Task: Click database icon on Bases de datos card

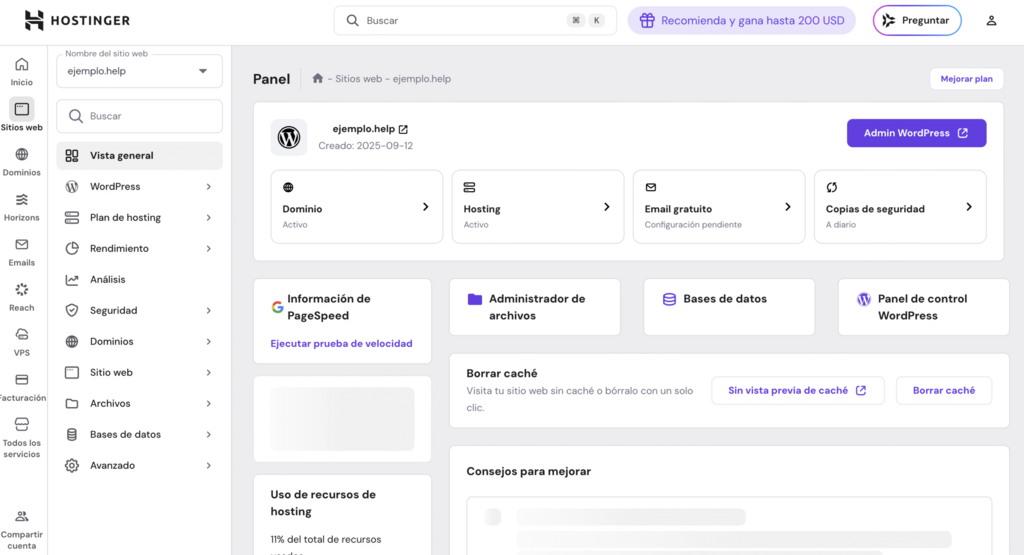Action: (669, 299)
